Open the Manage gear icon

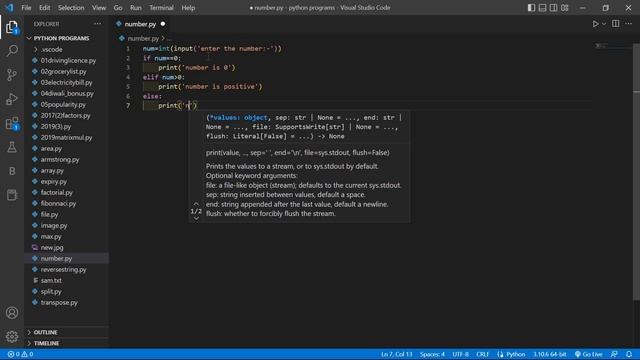coord(12,336)
